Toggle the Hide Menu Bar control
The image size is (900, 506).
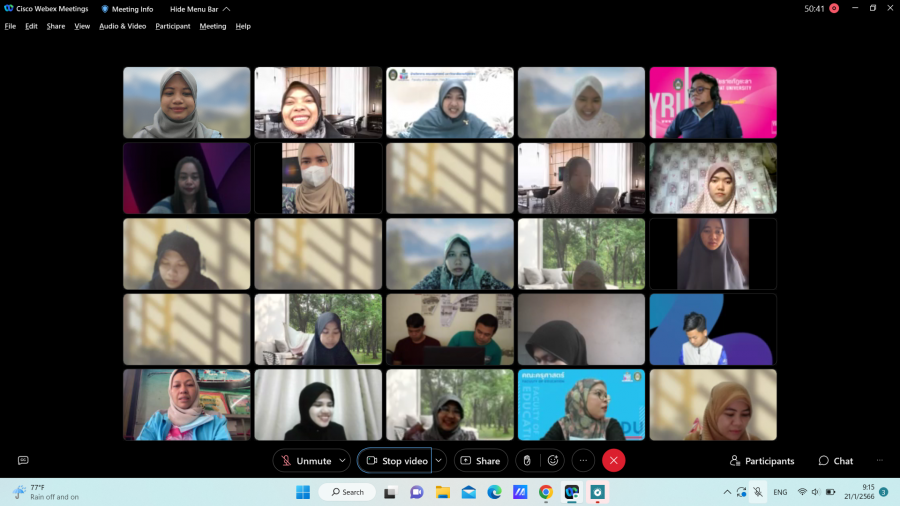[x=199, y=9]
